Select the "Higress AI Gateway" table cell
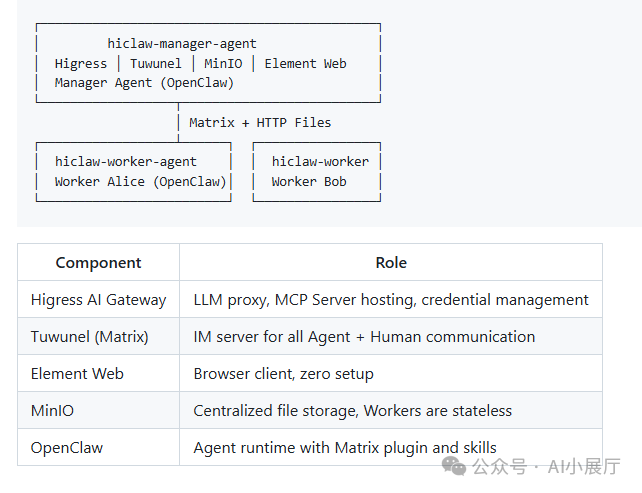 98,300
